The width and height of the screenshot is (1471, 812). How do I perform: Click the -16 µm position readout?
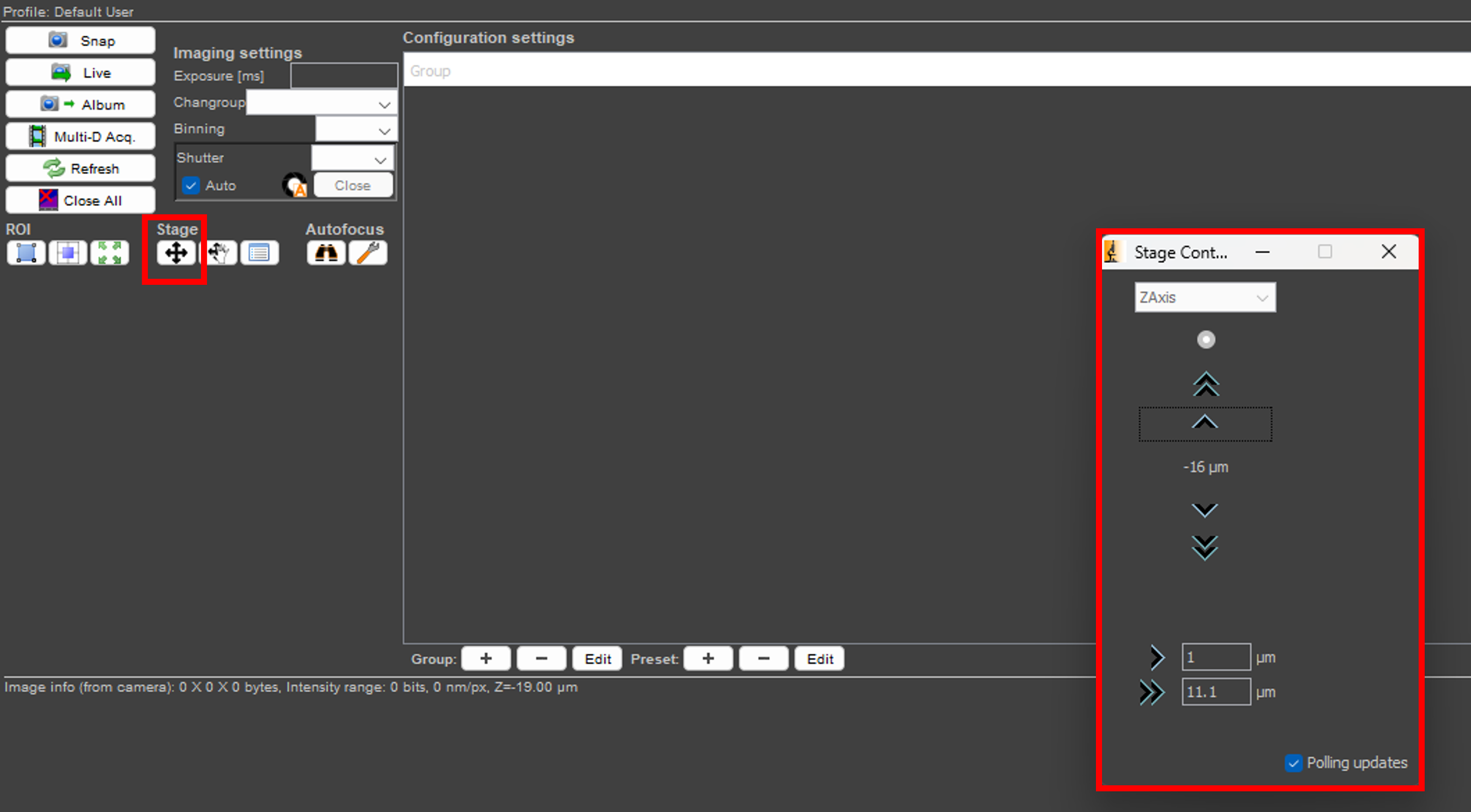tap(1206, 467)
